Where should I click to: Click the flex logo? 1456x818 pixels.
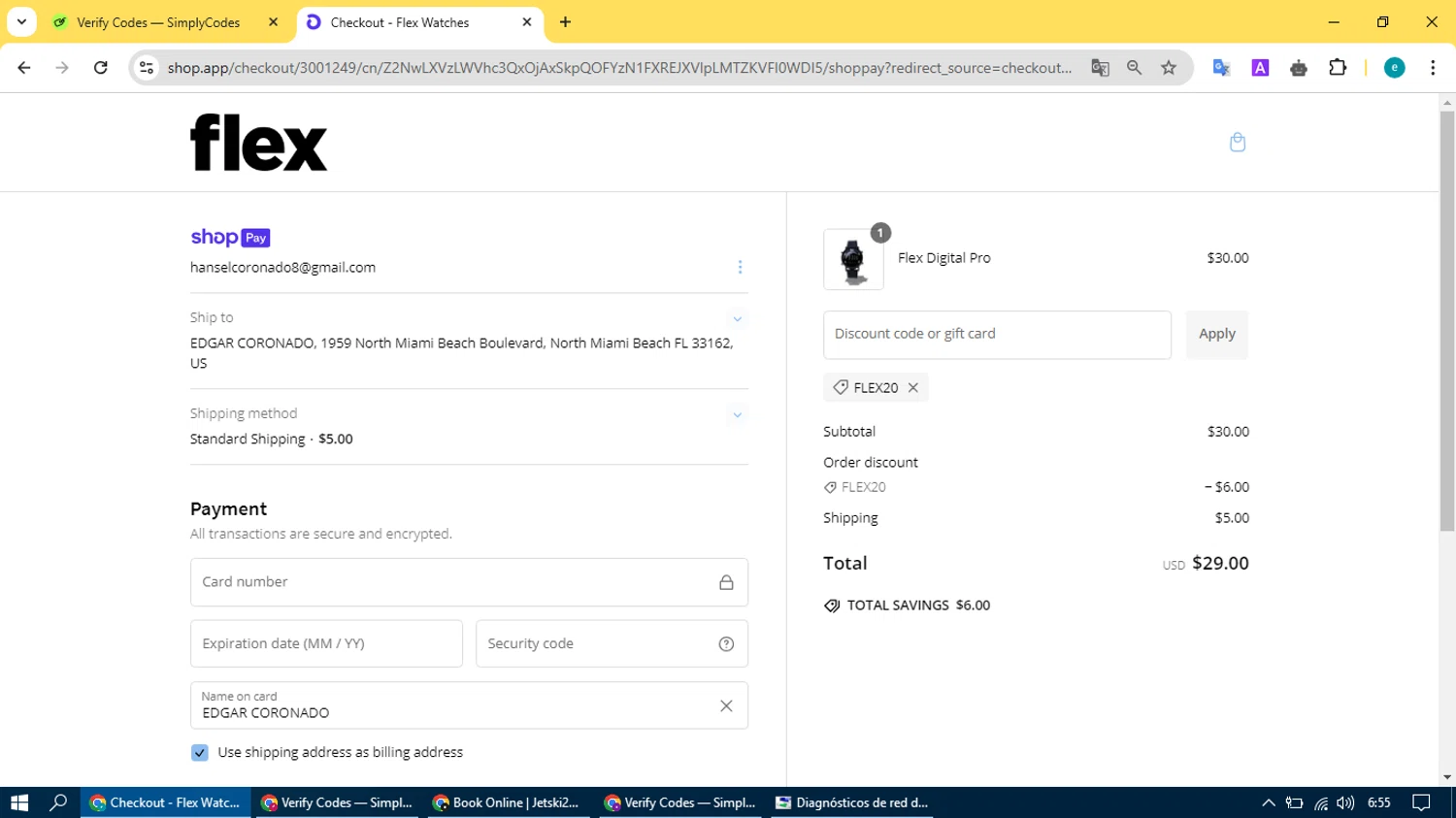pos(258,143)
